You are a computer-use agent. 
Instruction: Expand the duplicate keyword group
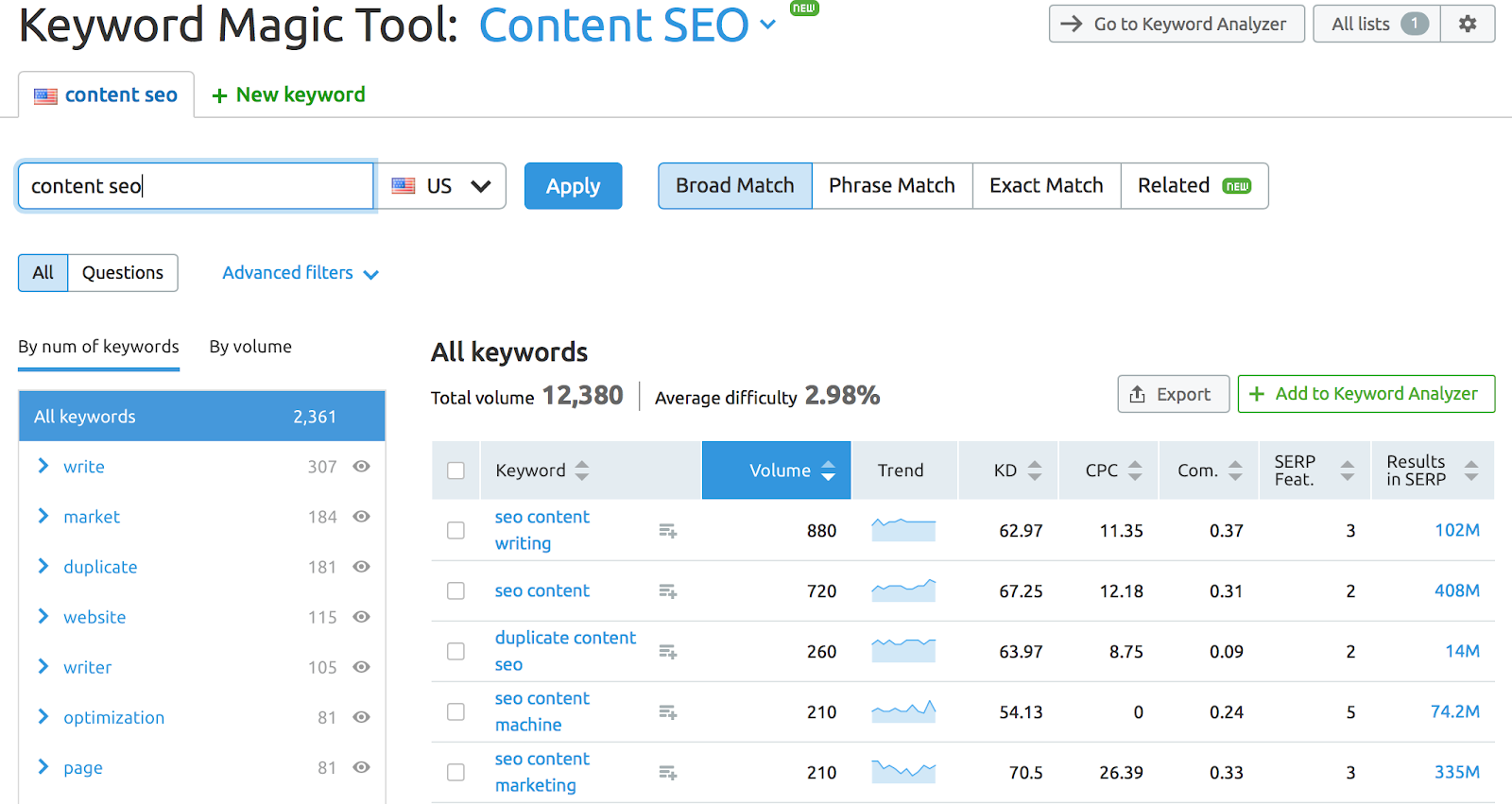43,566
